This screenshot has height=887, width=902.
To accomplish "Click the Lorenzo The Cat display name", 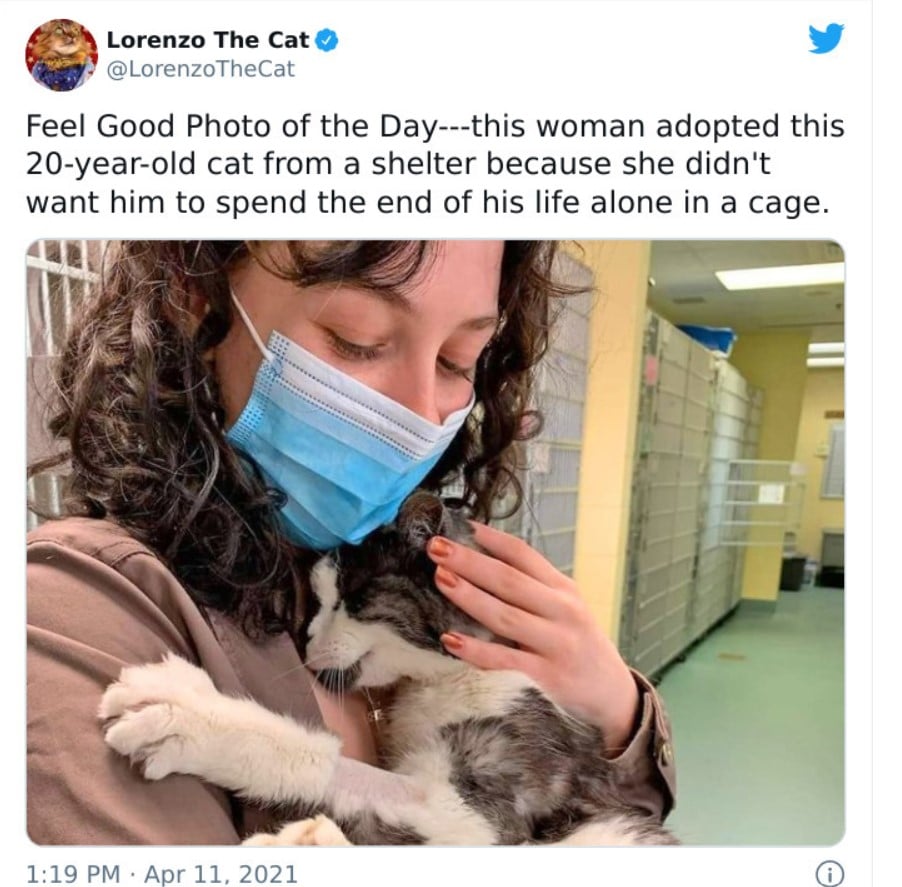I will (208, 40).
